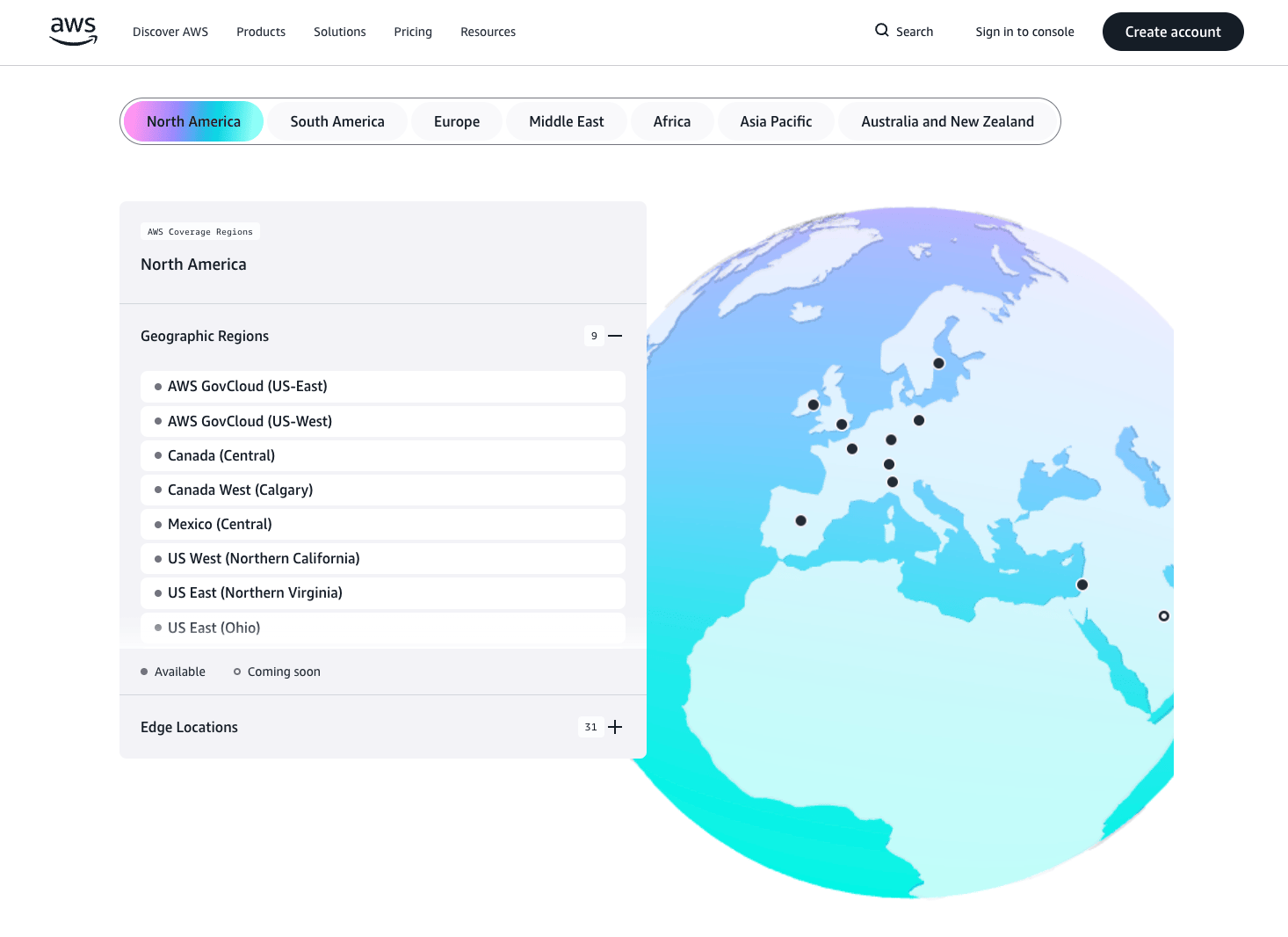Click the Edge Locations count badge 31

point(590,727)
